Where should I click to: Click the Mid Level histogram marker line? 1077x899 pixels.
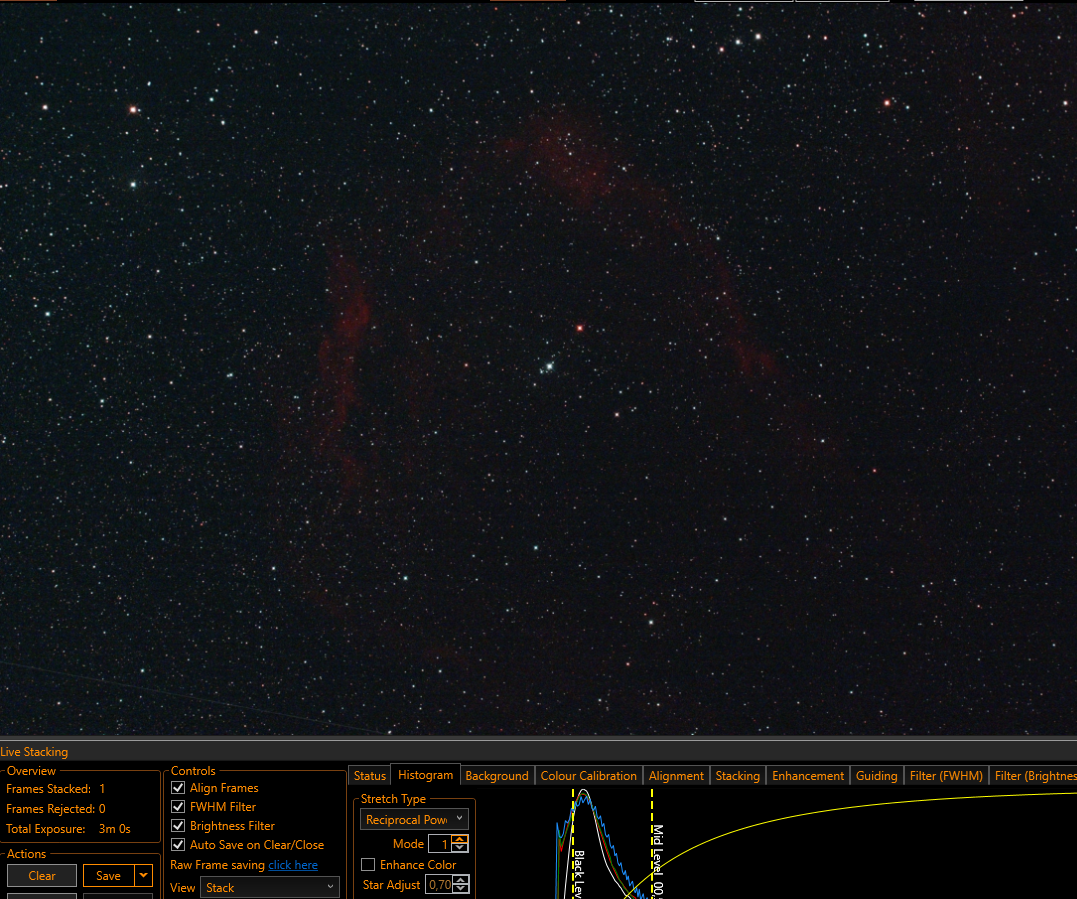click(x=652, y=843)
